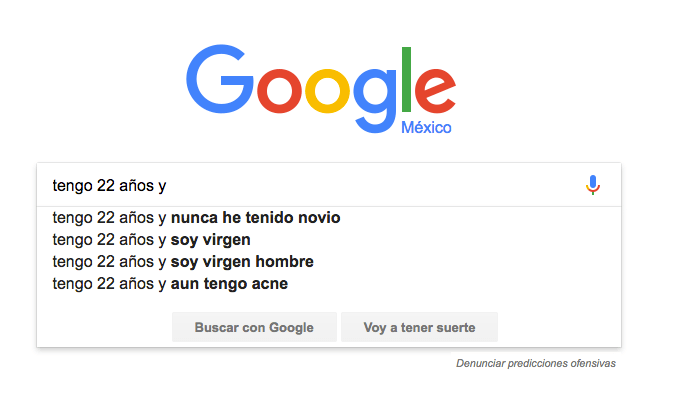This screenshot has width=680, height=395.
Task: Click the yellow 'o' in Google logo
Action: 327,91
